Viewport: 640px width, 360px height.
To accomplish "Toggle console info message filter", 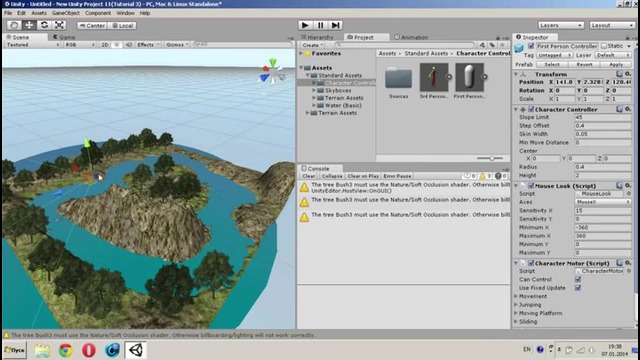I will (469, 176).
